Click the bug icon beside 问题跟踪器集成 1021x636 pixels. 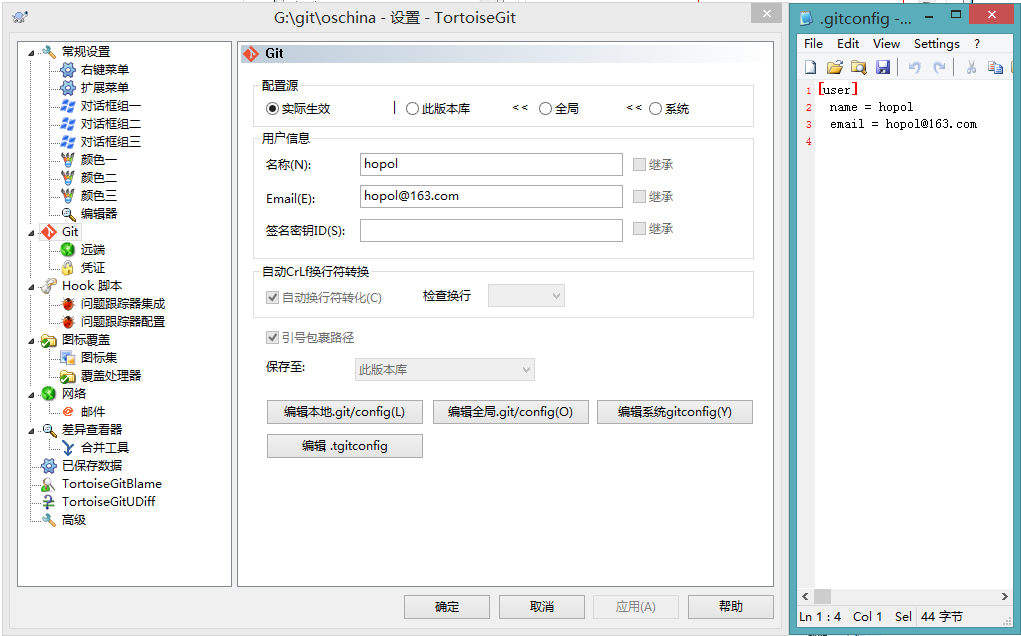tap(68, 303)
